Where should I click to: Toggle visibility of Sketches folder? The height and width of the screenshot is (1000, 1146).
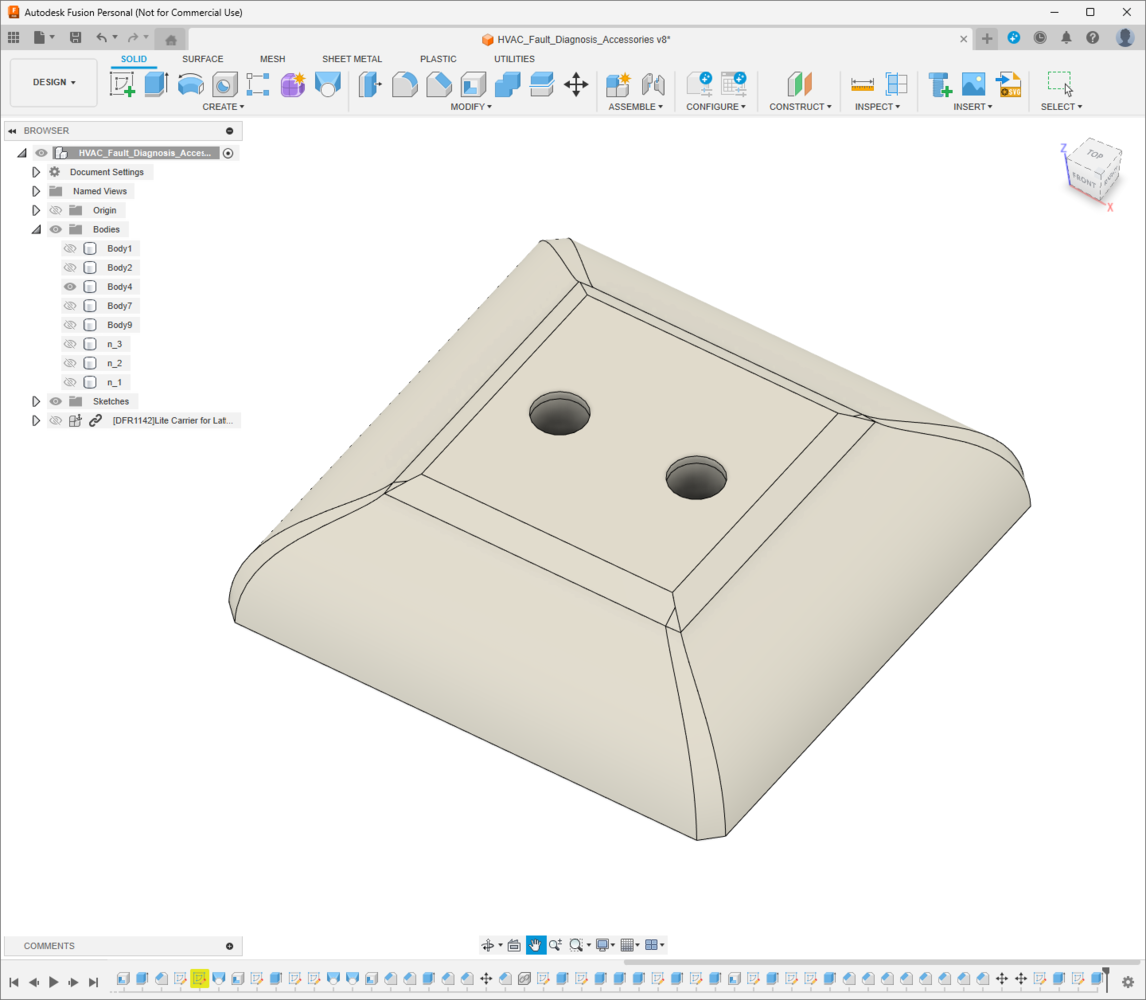pyautogui.click(x=56, y=401)
